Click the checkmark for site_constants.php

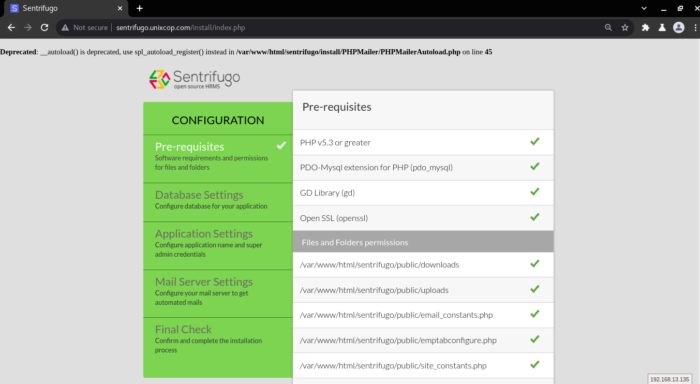coord(535,365)
